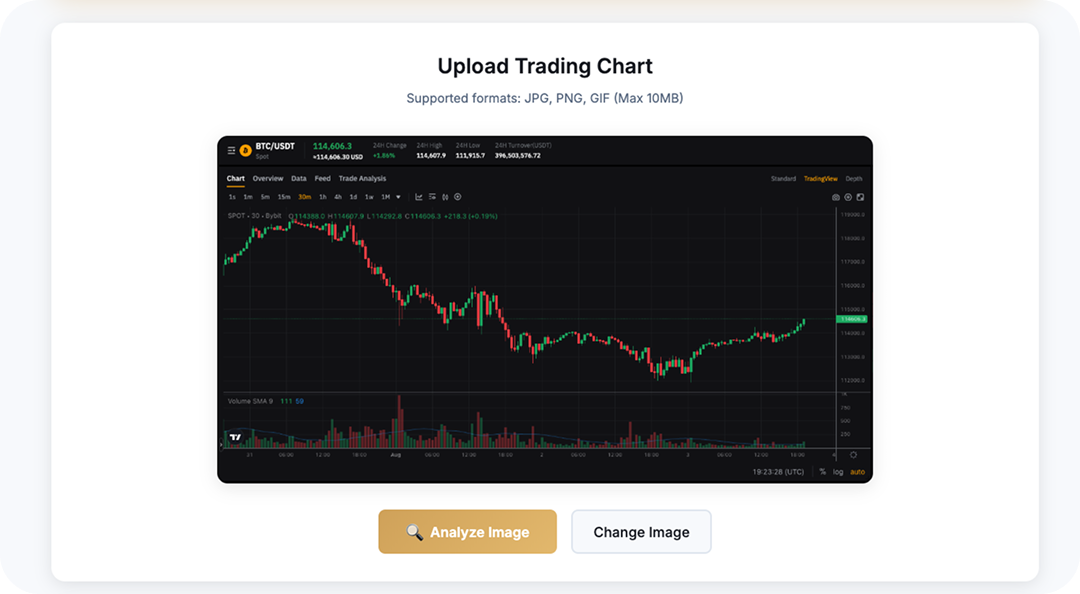
Task: Click the Analyze Image button
Action: [467, 532]
